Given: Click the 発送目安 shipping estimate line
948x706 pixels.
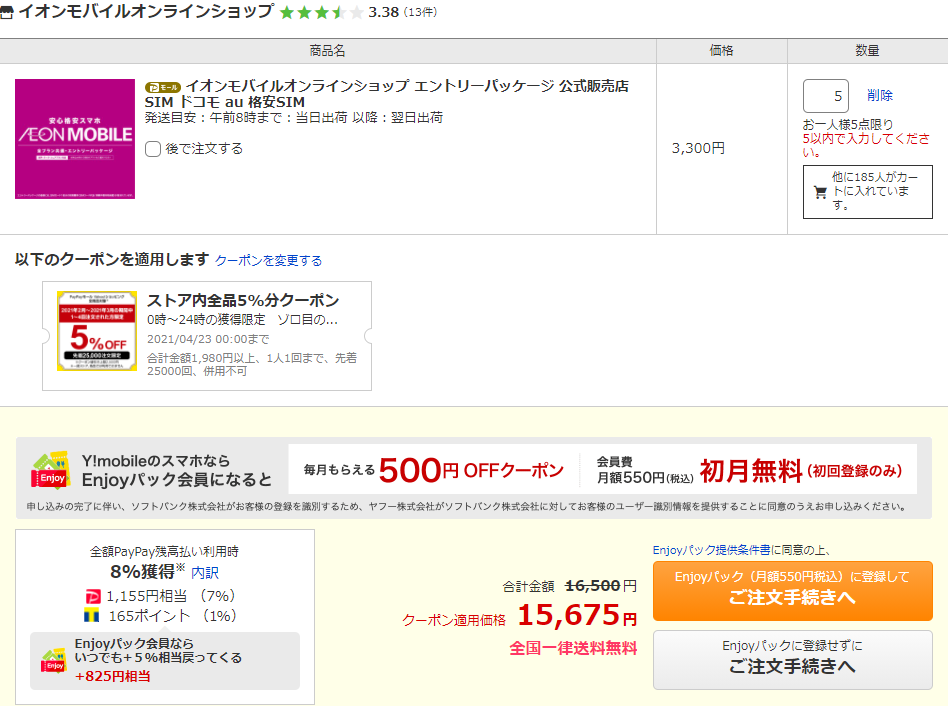Looking at the screenshot, I should click(293, 117).
